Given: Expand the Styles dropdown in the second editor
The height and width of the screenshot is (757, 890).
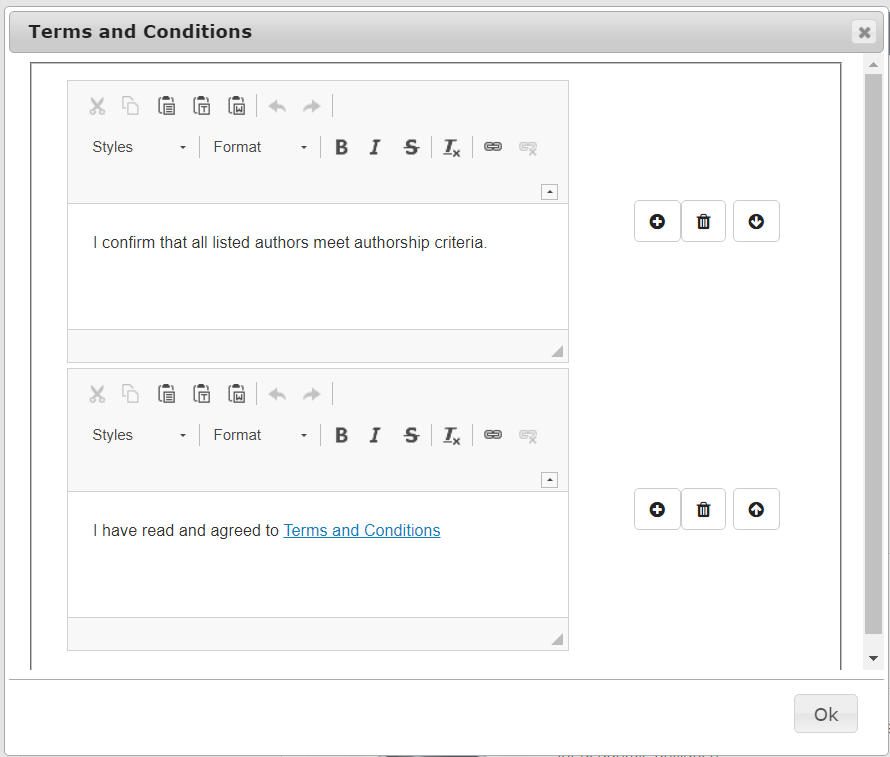Looking at the screenshot, I should [139, 435].
